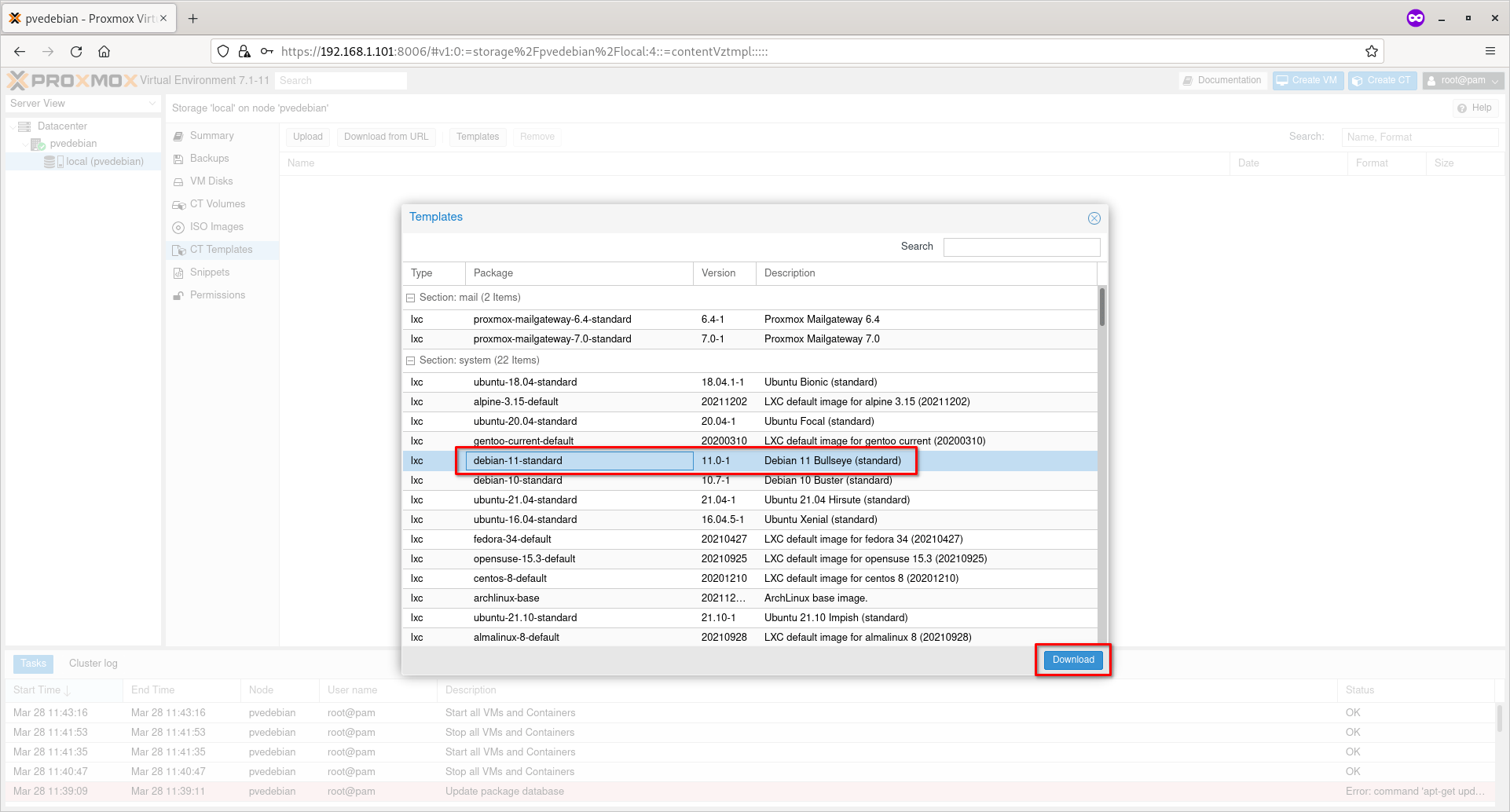
Task: Select the ubuntu-21.04-standard template
Action: [x=750, y=500]
